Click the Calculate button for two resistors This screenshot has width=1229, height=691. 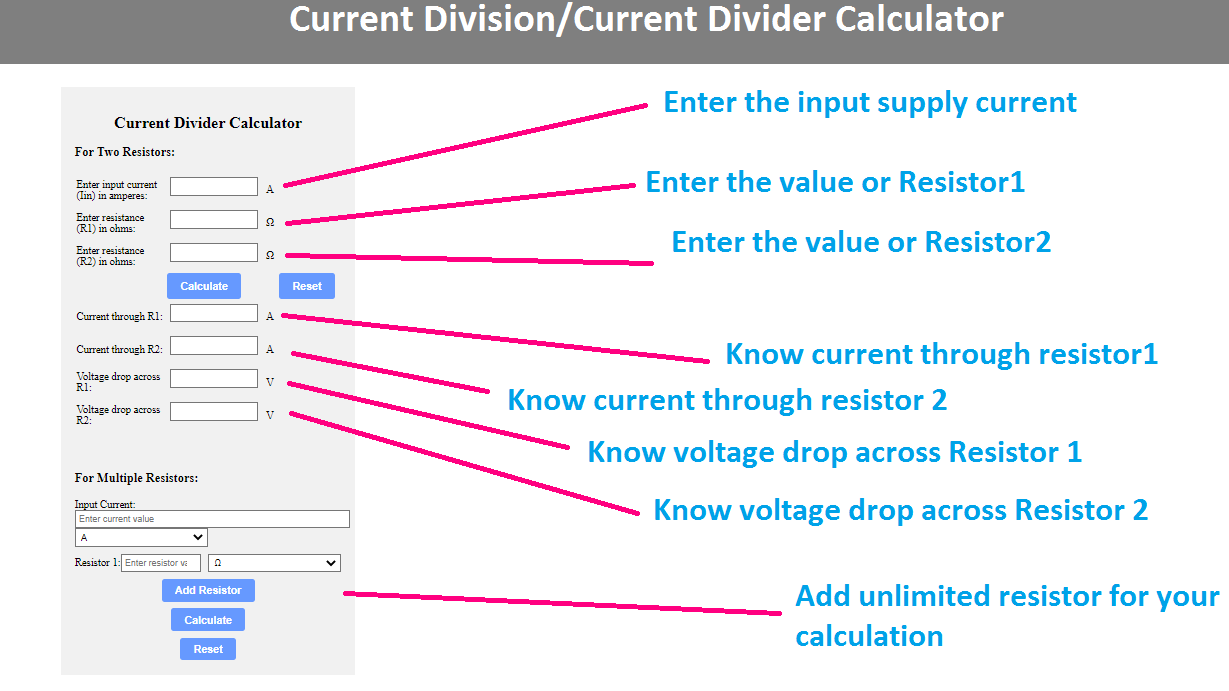pos(203,285)
